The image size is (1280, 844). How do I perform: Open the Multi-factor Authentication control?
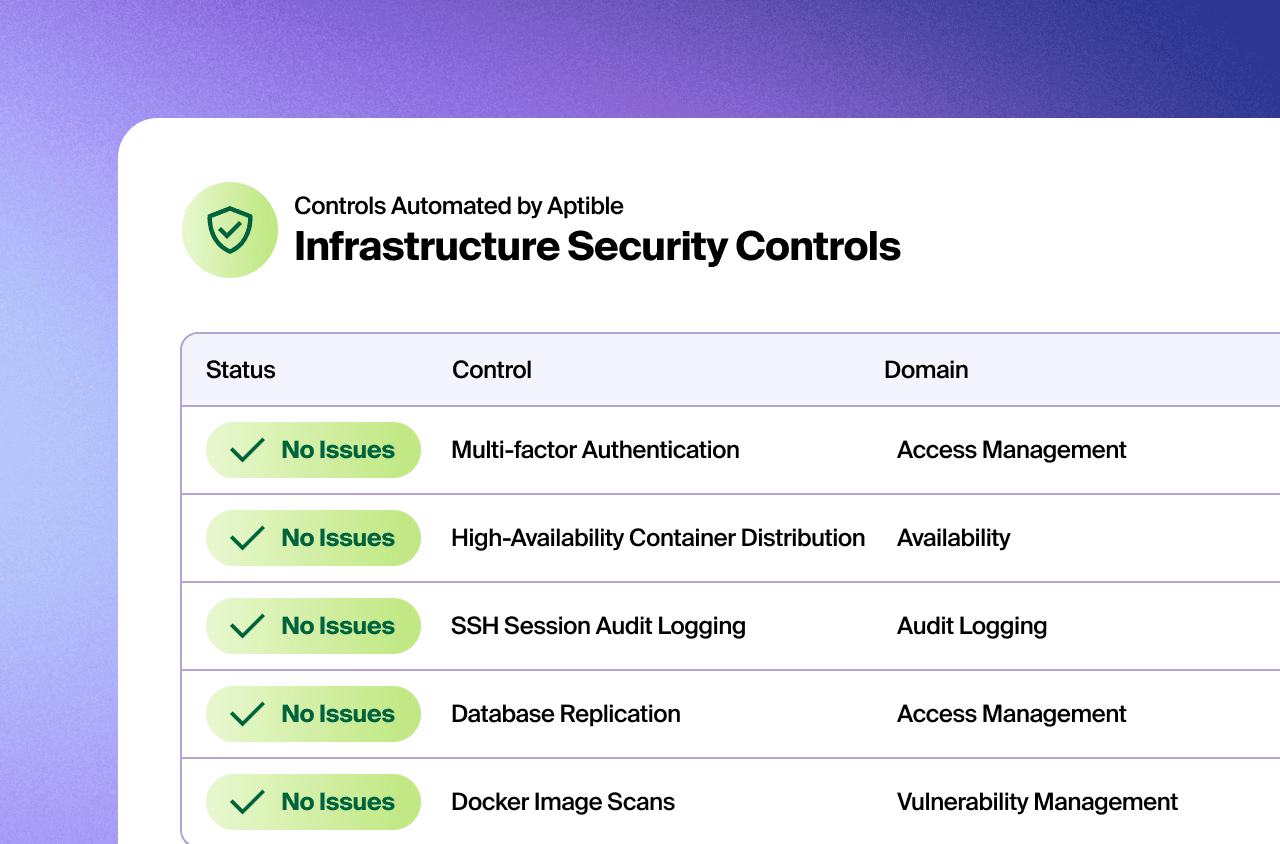(x=595, y=450)
